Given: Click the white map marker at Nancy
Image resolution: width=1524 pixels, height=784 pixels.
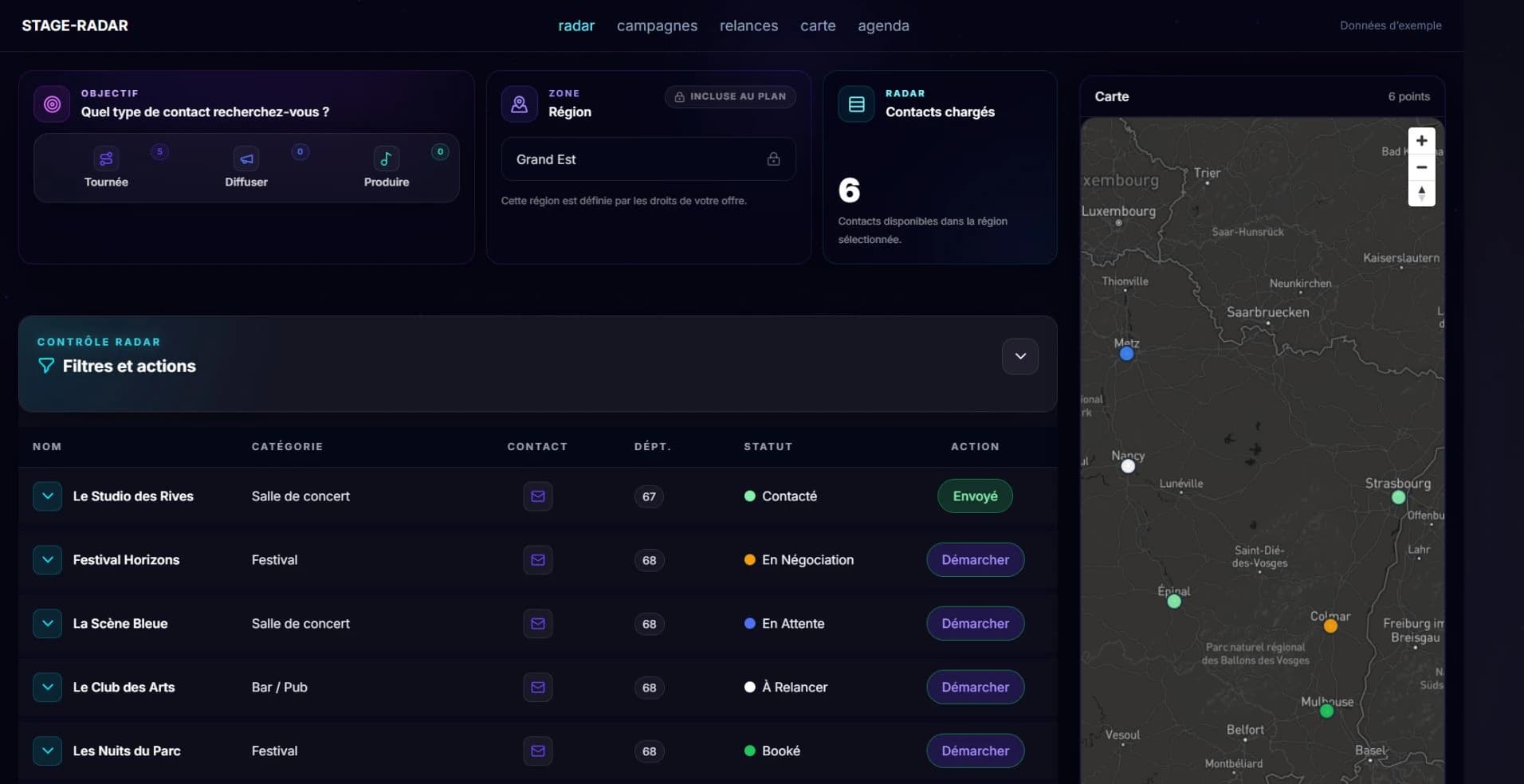Looking at the screenshot, I should tap(1128, 467).
